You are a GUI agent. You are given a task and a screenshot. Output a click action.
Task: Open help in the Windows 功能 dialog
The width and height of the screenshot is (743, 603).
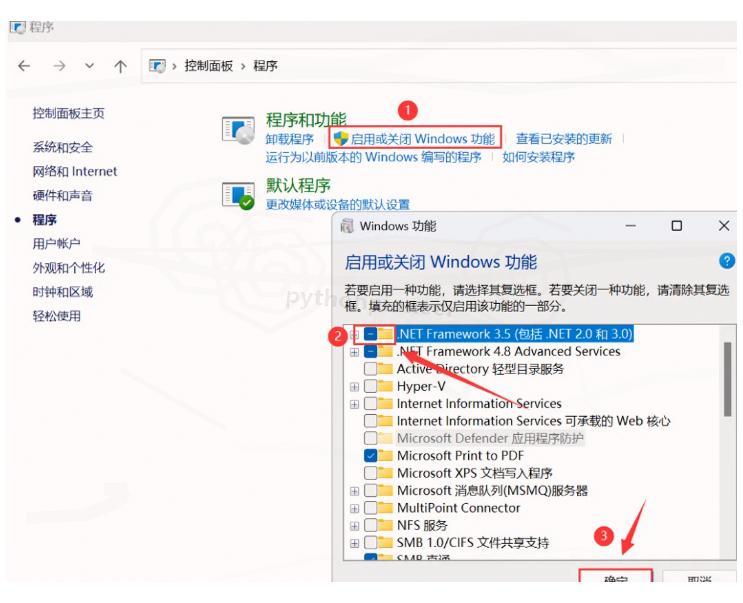coord(726,261)
